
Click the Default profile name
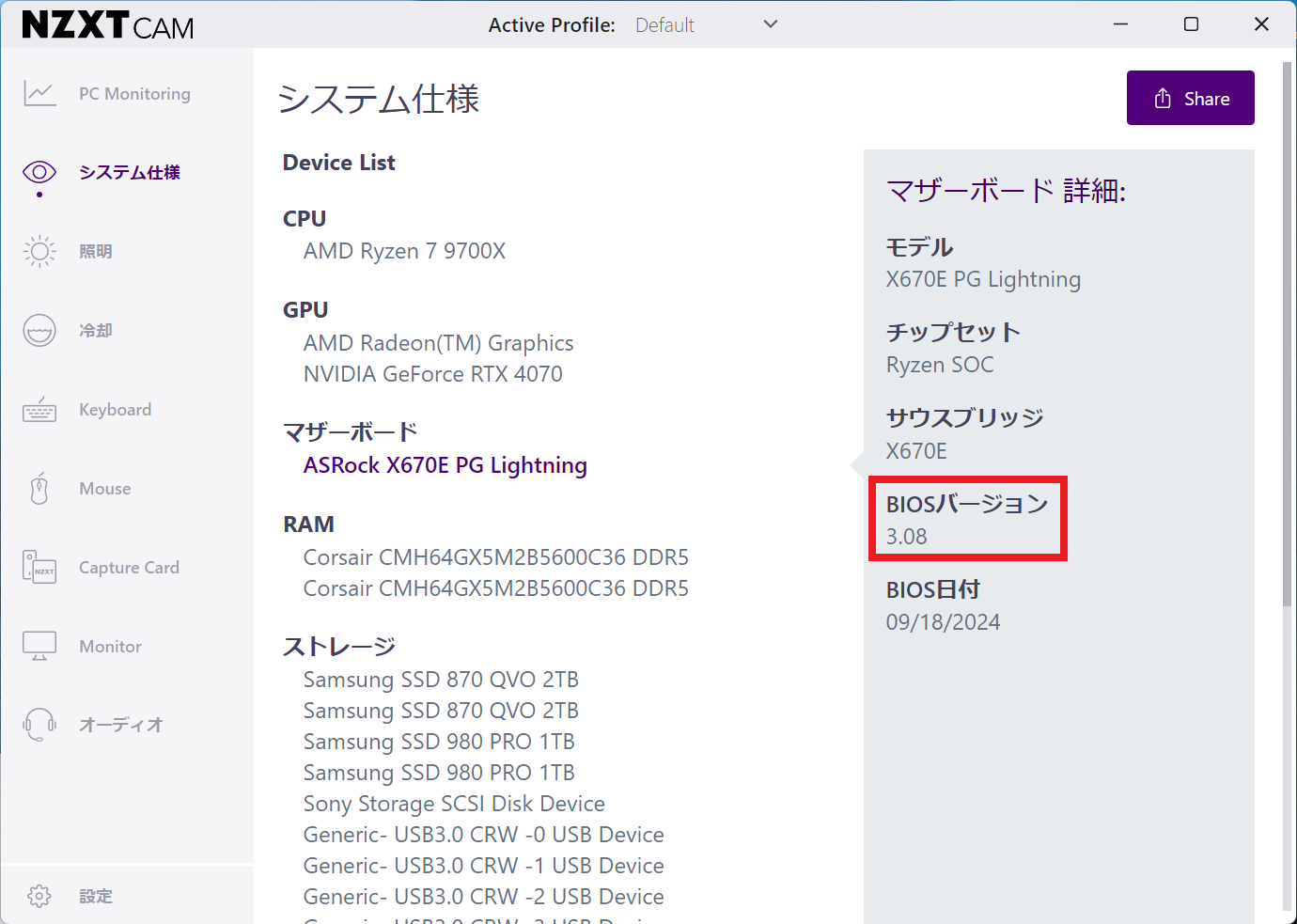tap(664, 25)
